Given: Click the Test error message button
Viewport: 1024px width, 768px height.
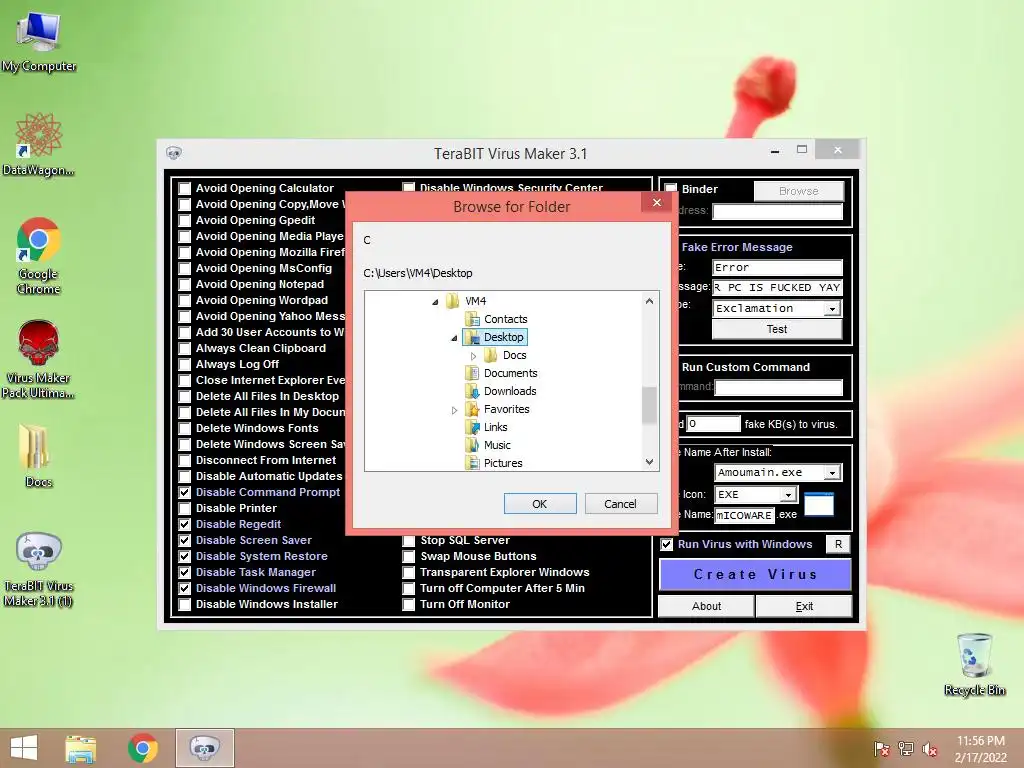Looking at the screenshot, I should tap(777, 330).
